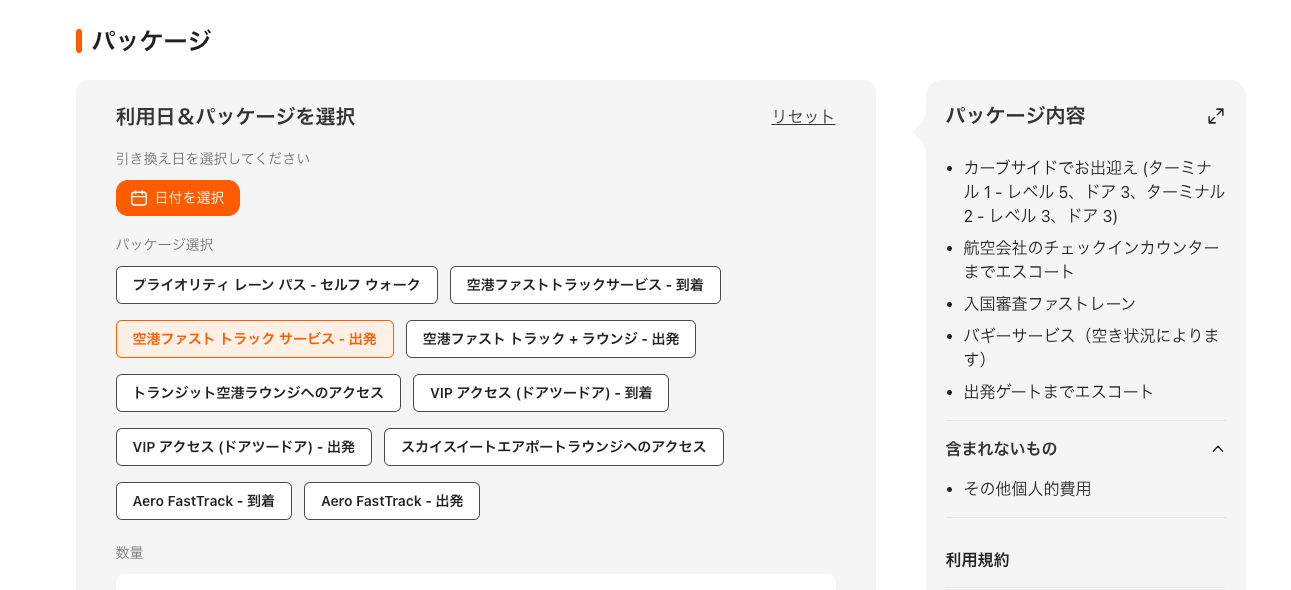Choose Aero FastTrack - 出発 package

coord(392,501)
